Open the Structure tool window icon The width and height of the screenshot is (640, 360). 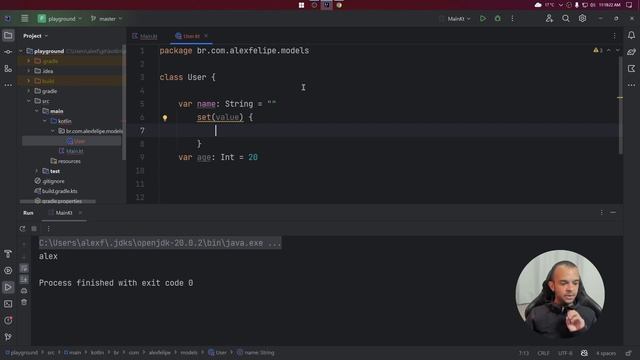tap(8, 69)
